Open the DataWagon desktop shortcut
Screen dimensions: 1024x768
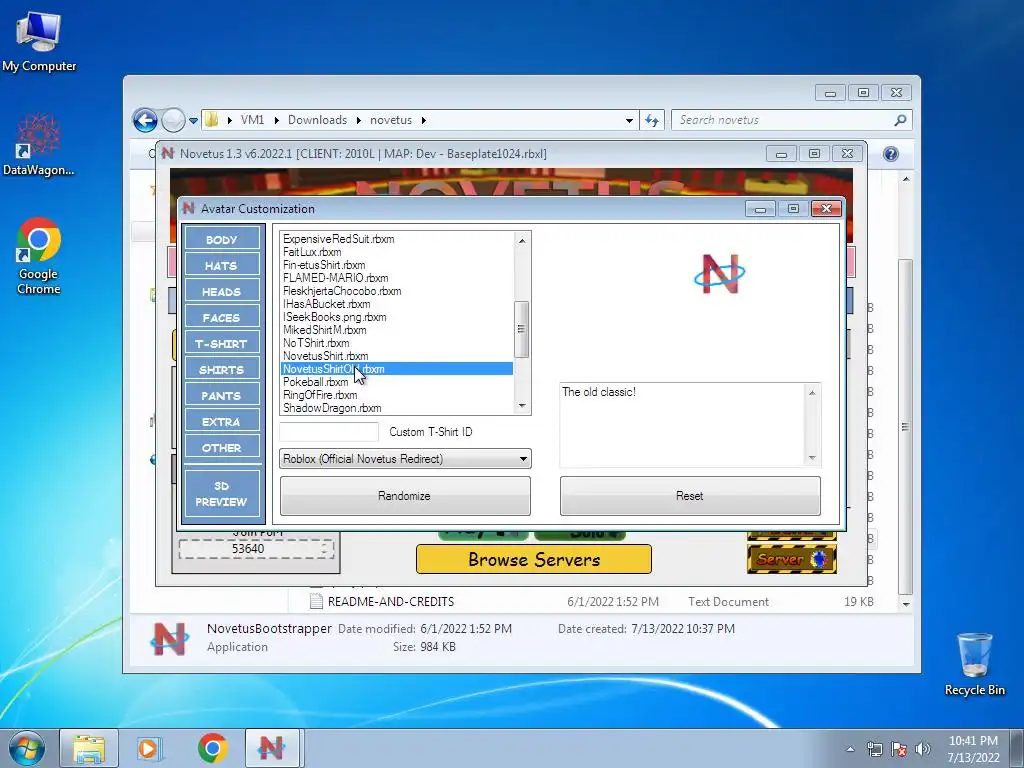39,145
